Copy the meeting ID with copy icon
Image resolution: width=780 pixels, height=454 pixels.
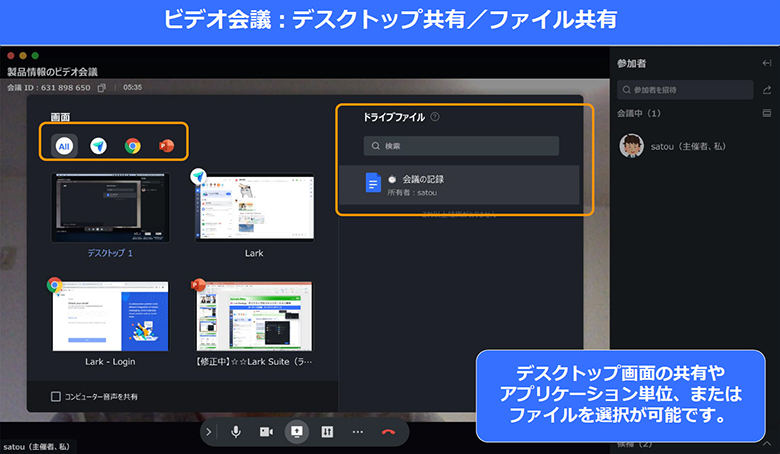(x=101, y=88)
